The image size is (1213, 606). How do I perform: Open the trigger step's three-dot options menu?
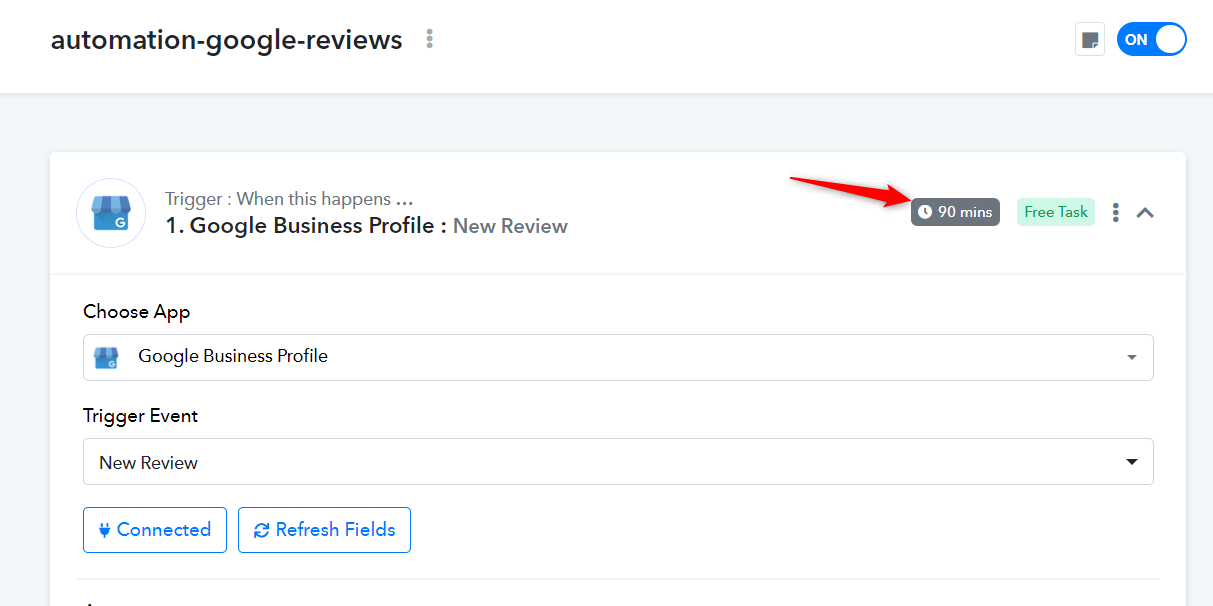click(1116, 212)
